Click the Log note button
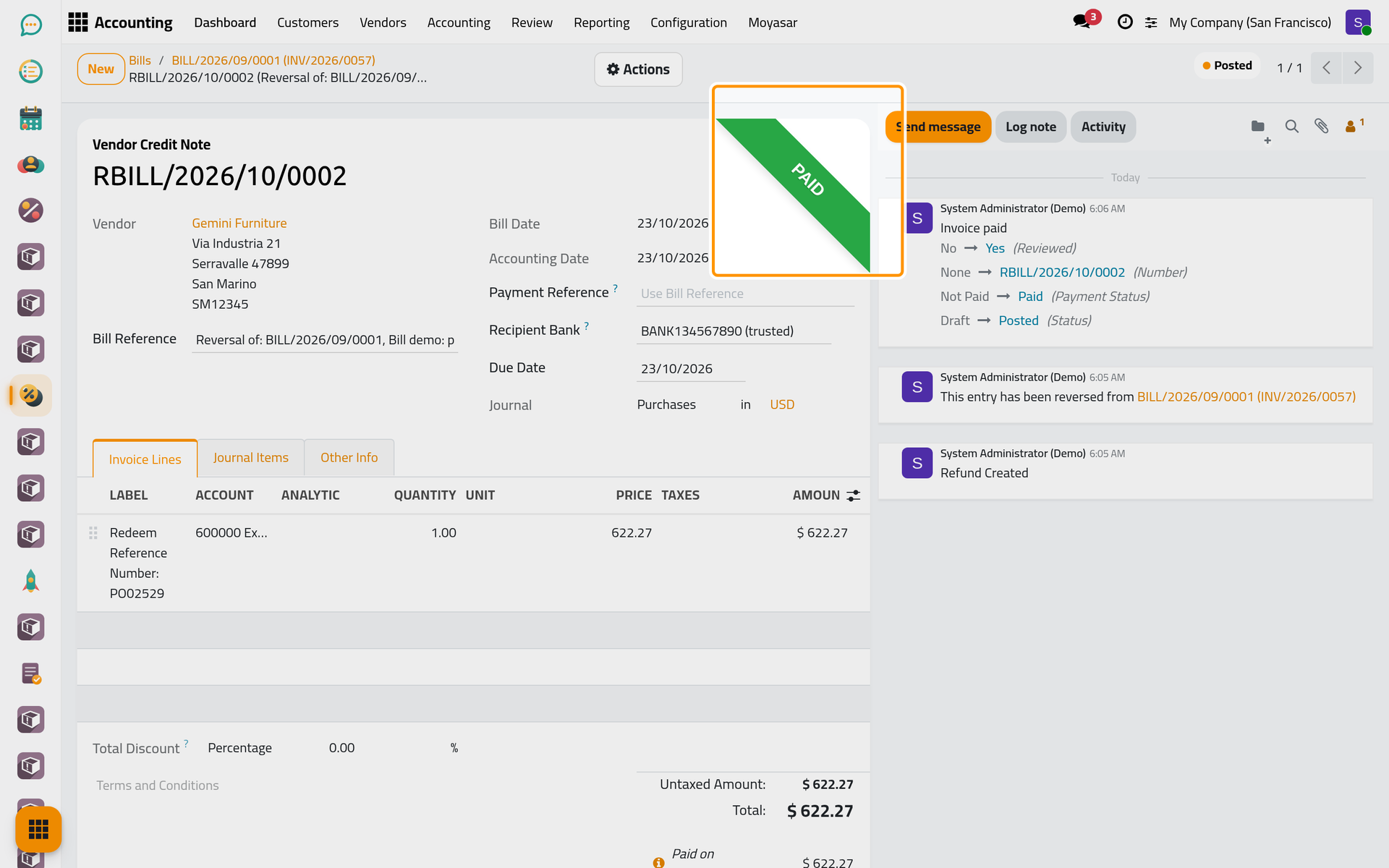Viewport: 1389px width, 868px height. 1031,127
